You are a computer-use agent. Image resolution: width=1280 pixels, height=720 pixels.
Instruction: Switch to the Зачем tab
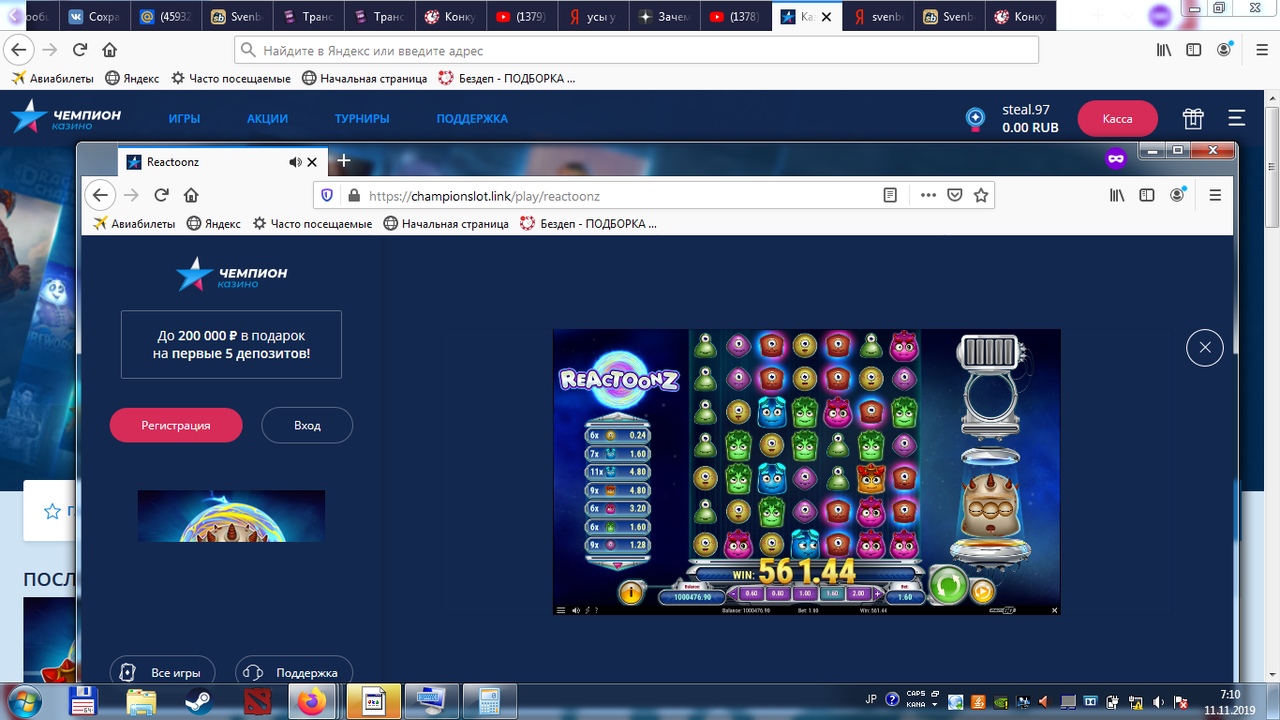(663, 17)
